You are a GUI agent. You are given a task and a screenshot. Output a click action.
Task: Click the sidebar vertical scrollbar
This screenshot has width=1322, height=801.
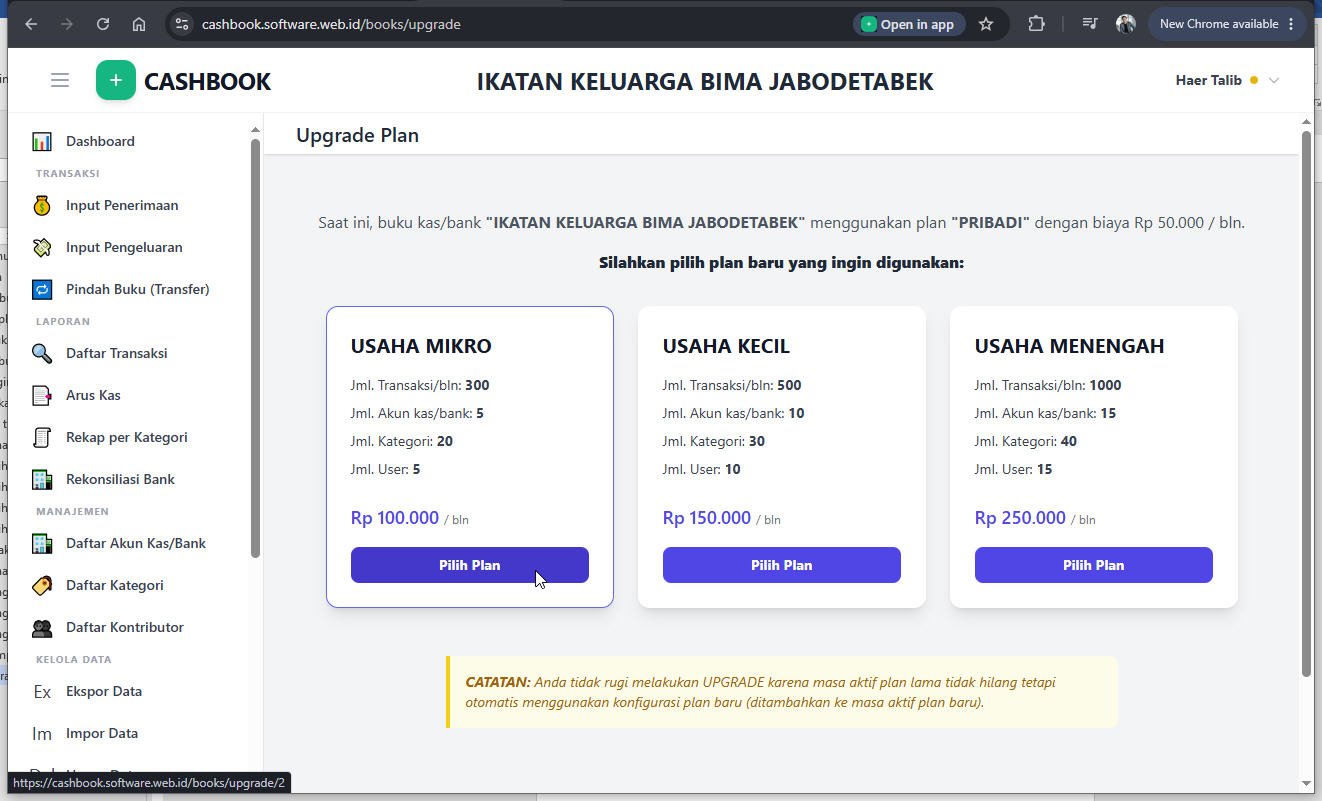coord(255,348)
